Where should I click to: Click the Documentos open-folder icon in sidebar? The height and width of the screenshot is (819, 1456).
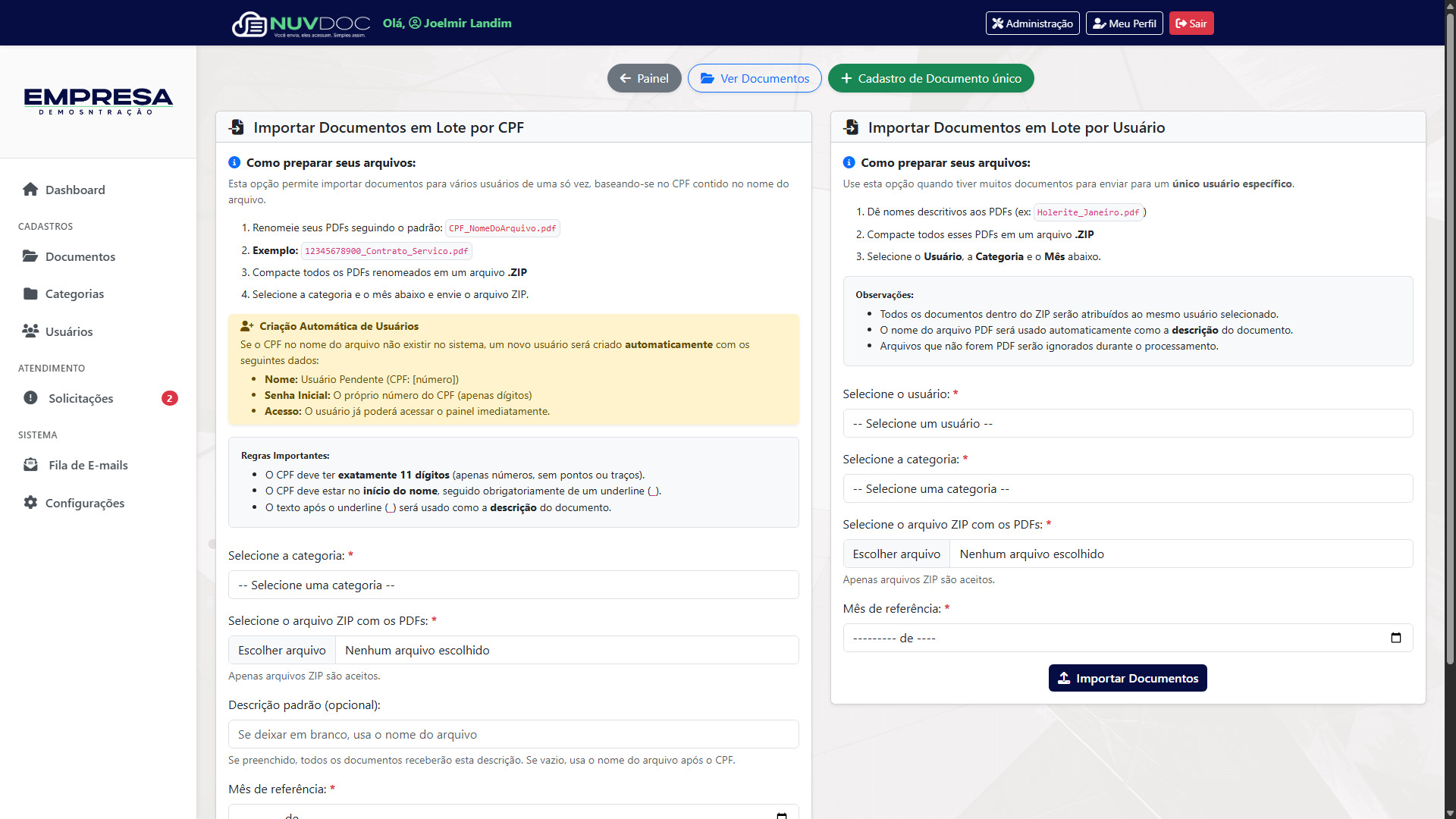pos(30,256)
